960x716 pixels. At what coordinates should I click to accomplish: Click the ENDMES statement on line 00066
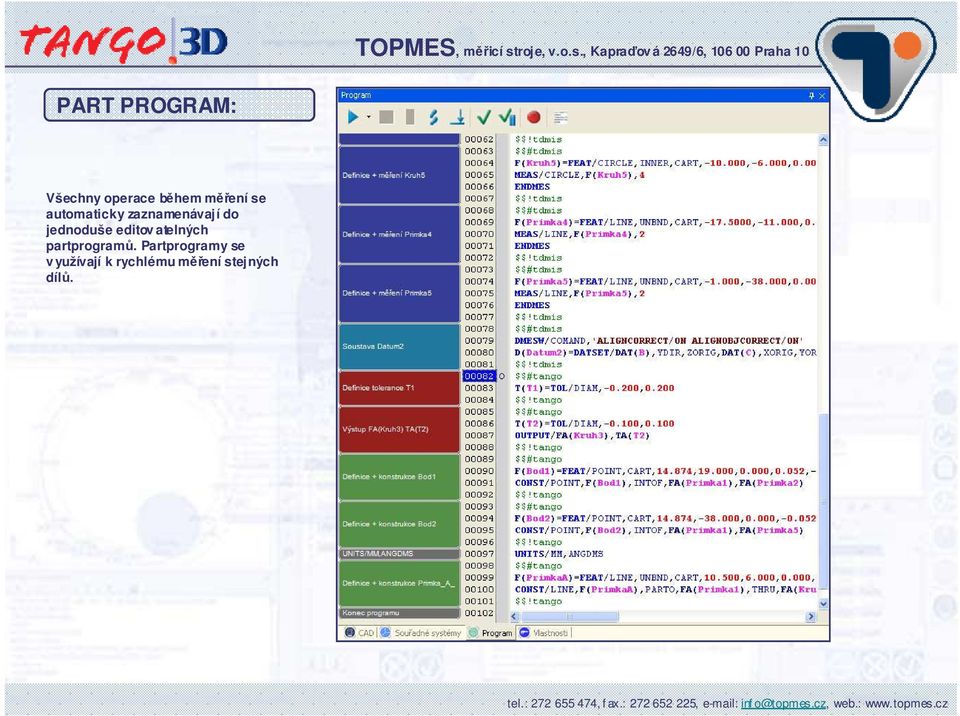coord(532,187)
